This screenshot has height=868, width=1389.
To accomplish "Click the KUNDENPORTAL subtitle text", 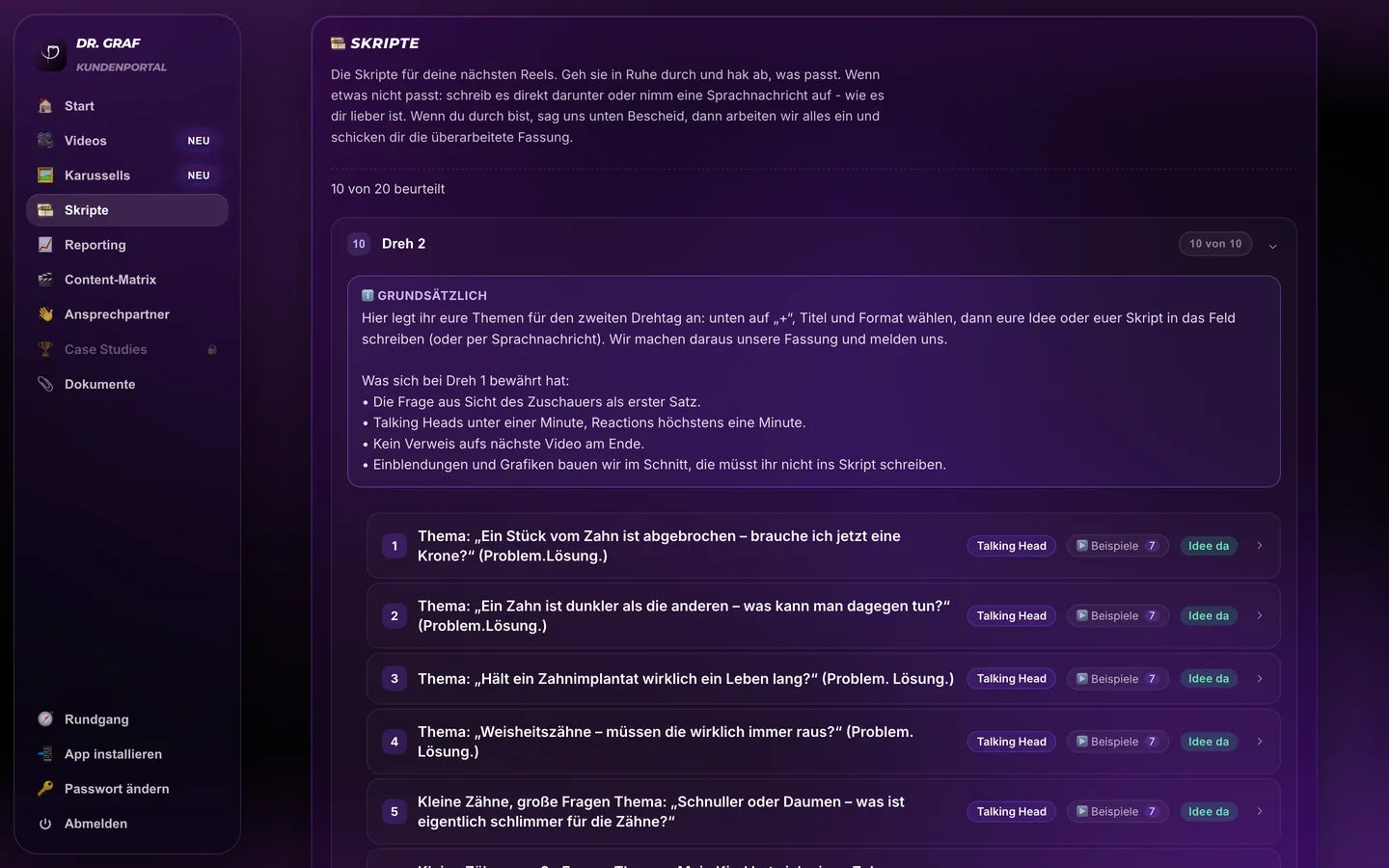I will coord(122,68).
